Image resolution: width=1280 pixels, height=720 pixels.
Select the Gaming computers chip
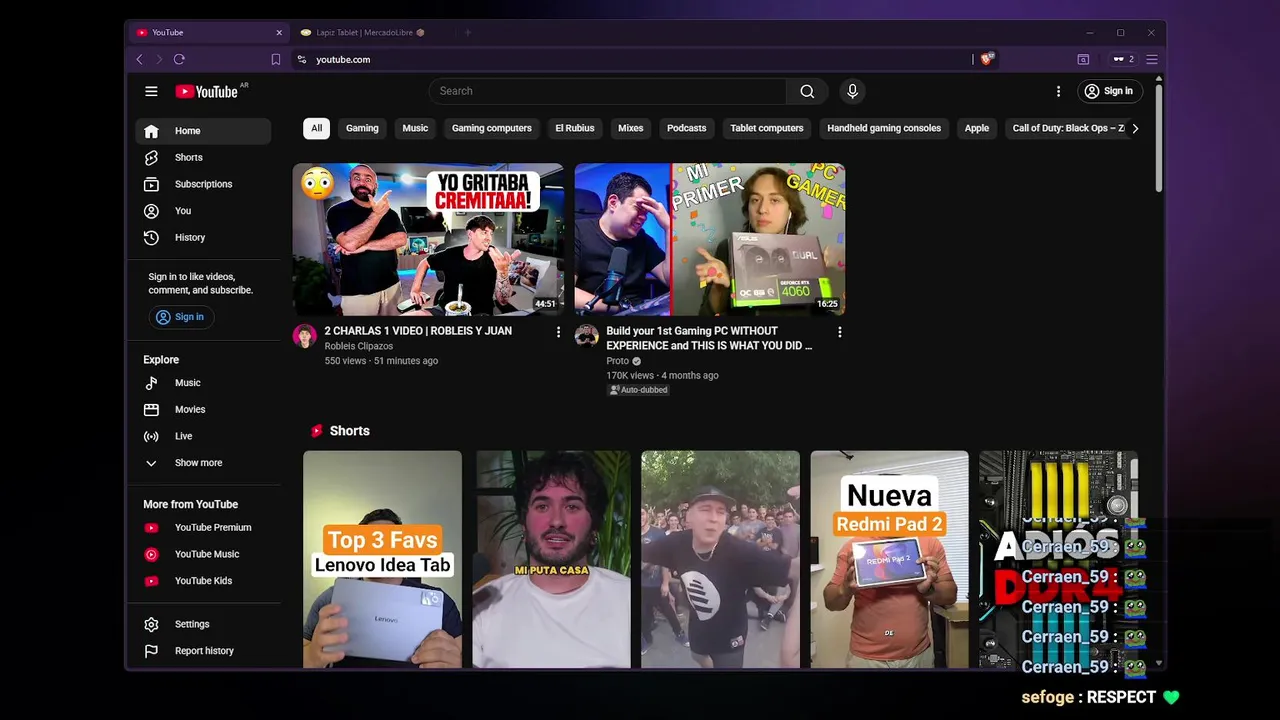point(492,128)
